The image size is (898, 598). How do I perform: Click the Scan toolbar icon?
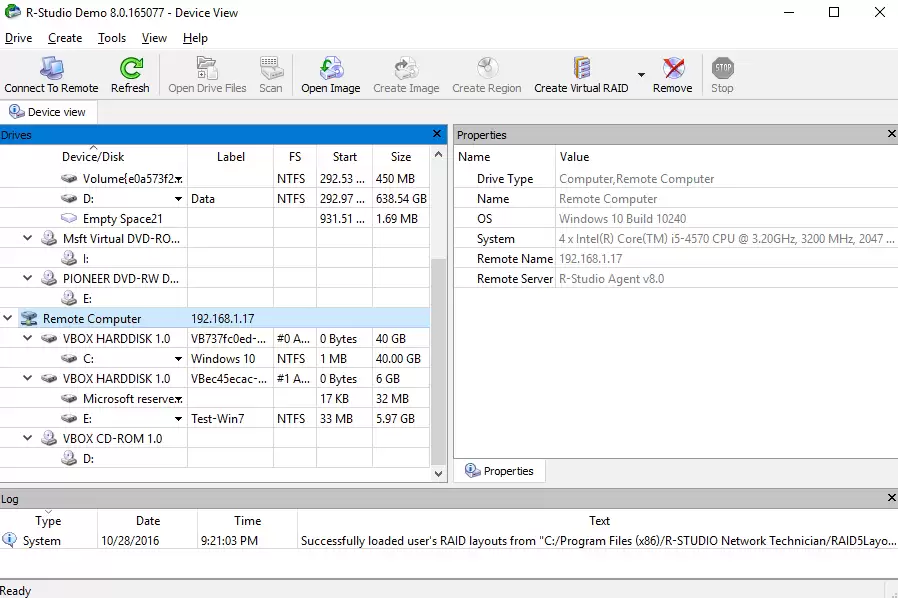click(x=270, y=69)
